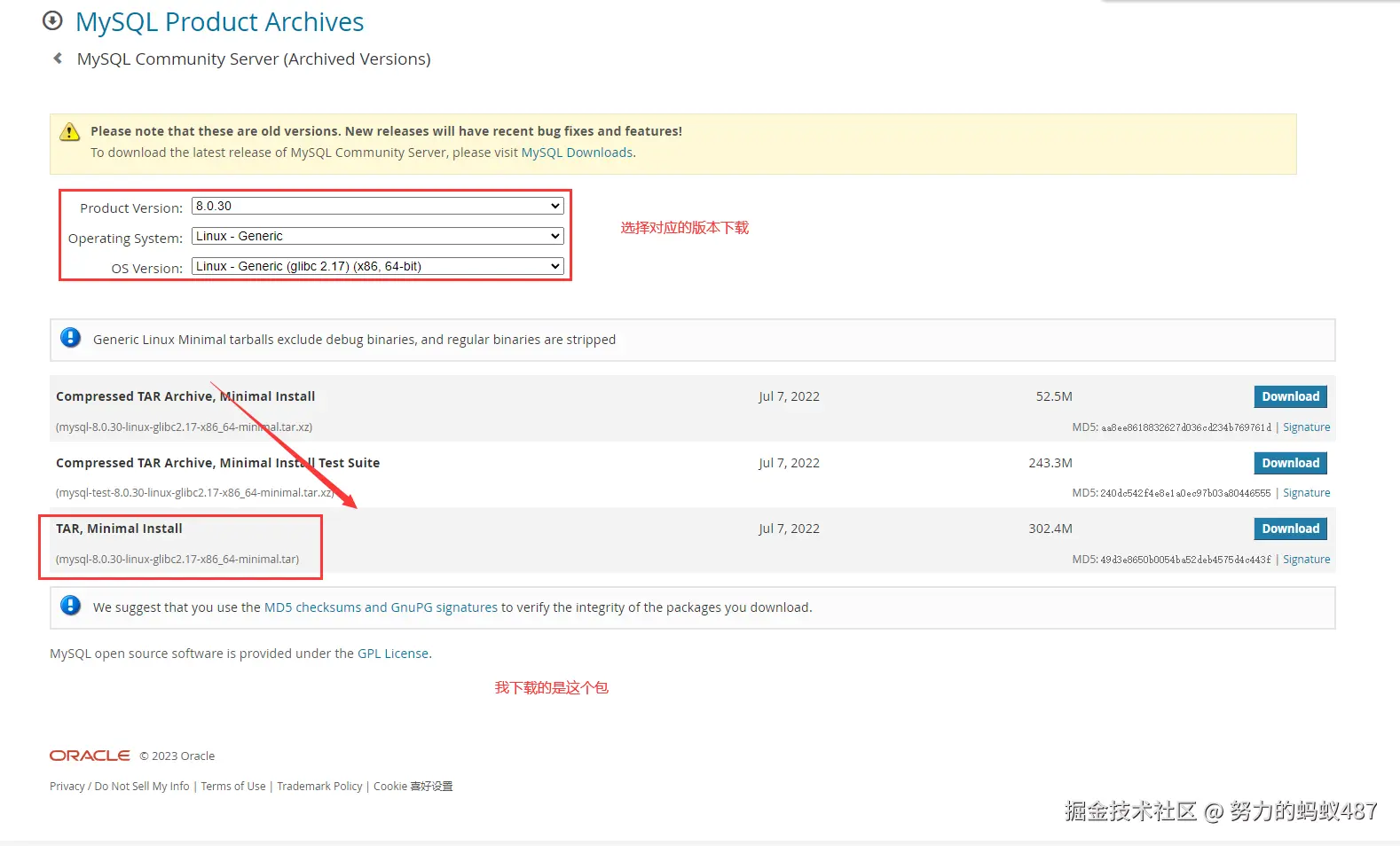Click the Oracle logo in the footer

[90, 756]
